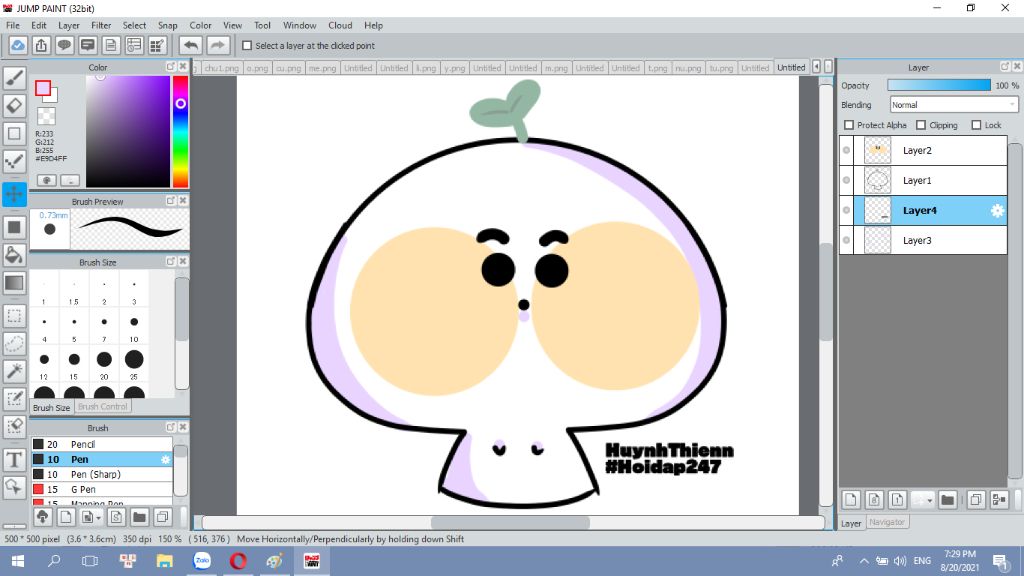Click the add new layer icon
The image size is (1024, 576).
pos(850,500)
